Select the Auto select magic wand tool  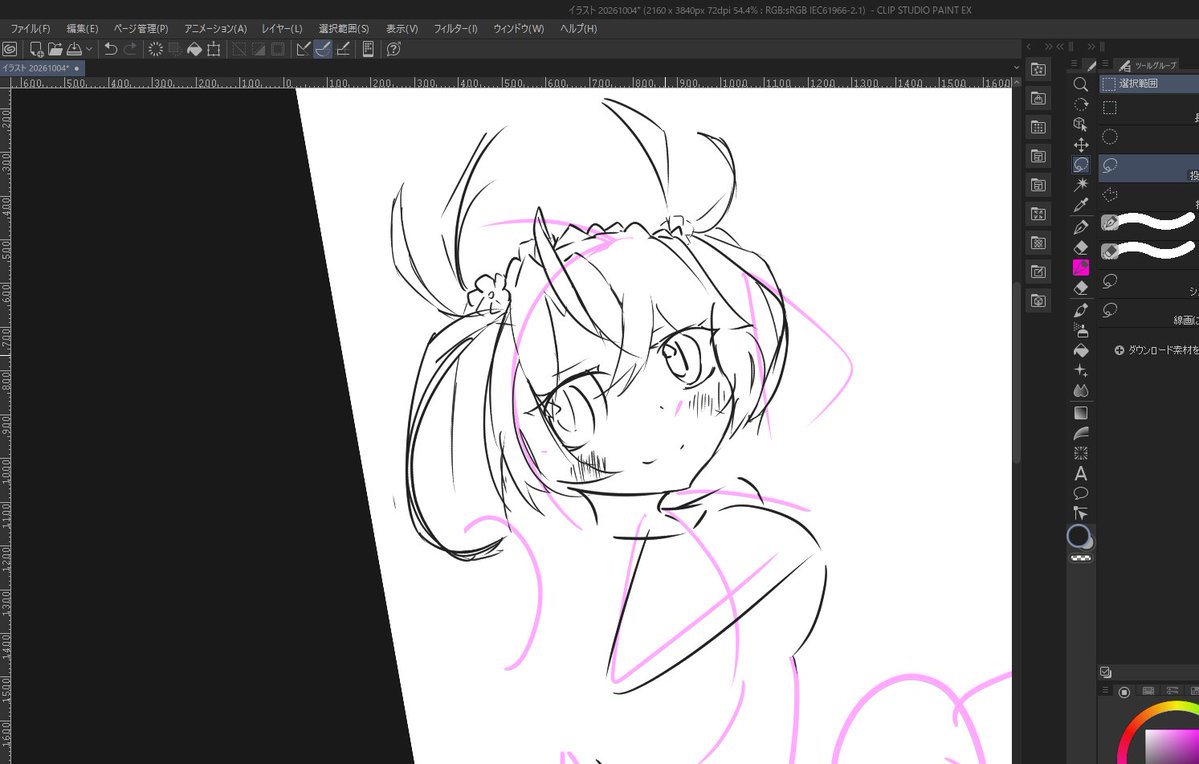tap(1080, 184)
